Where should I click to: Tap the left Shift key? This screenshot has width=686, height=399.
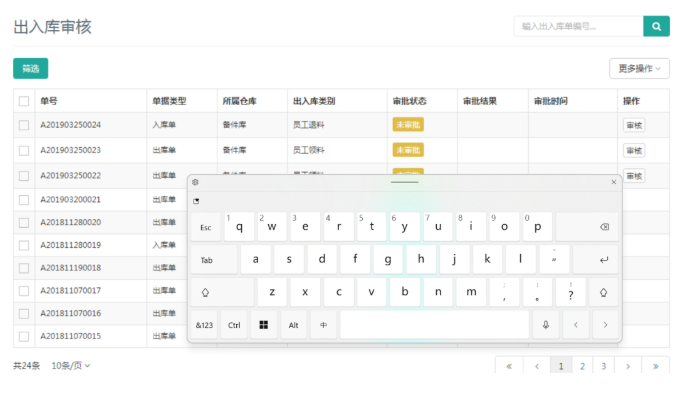[222, 292]
